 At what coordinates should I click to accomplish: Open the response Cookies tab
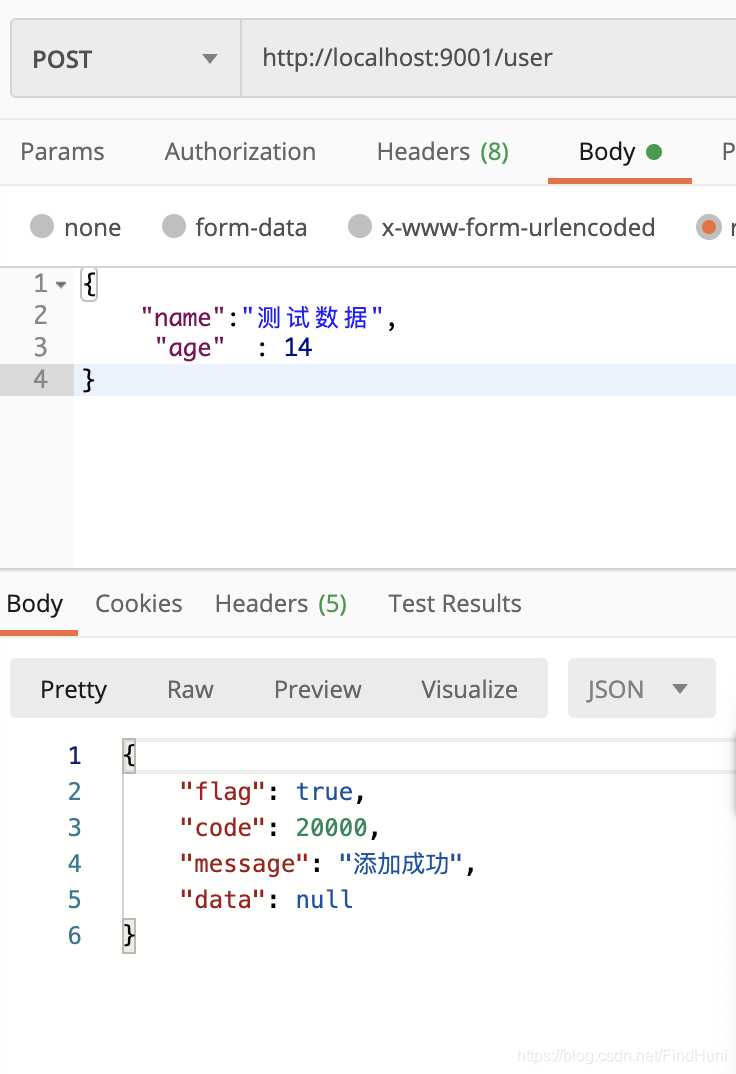[x=139, y=604]
